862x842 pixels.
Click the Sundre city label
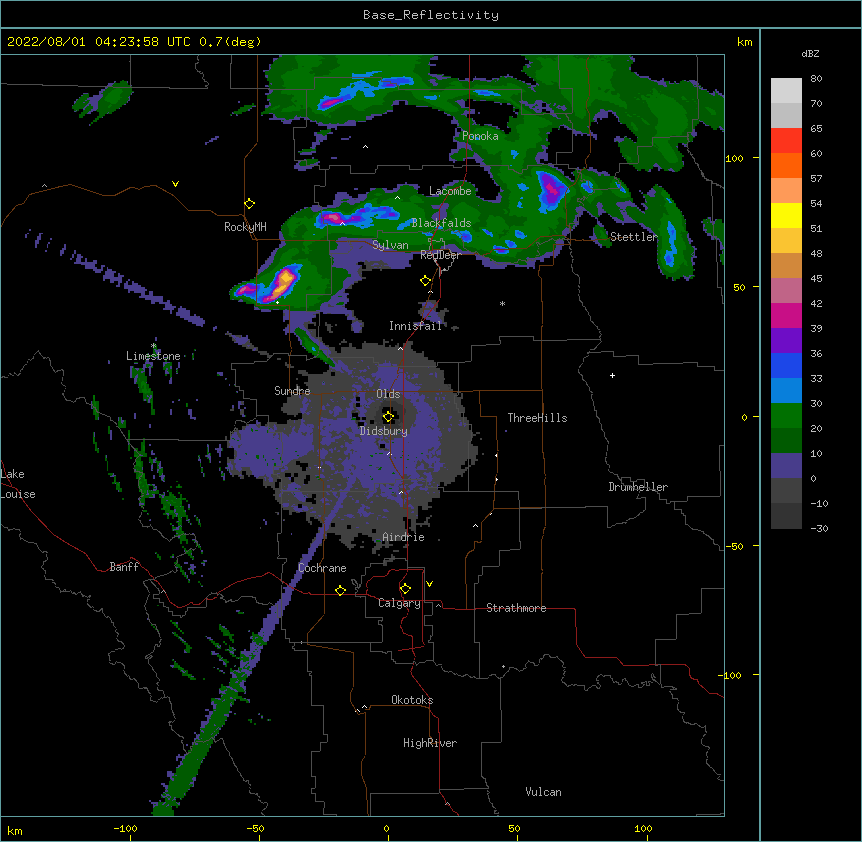pos(292,391)
